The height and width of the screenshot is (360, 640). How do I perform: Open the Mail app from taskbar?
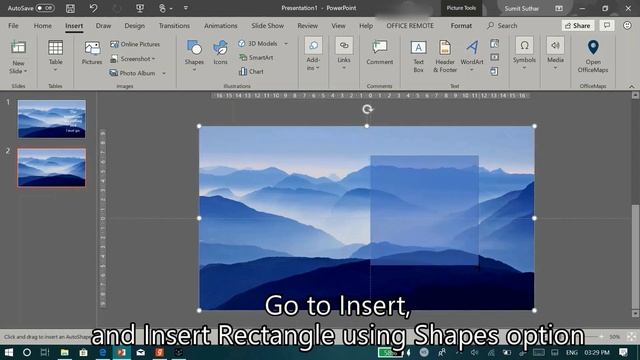pos(140,352)
